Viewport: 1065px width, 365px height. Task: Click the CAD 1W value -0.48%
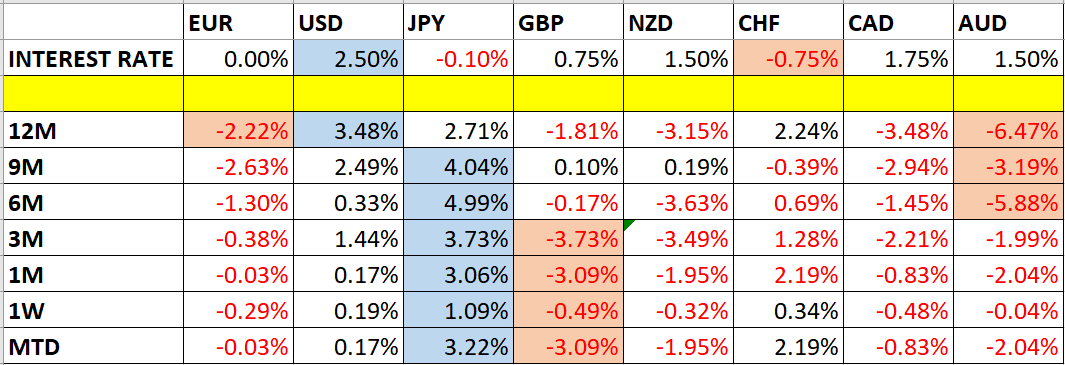899,311
